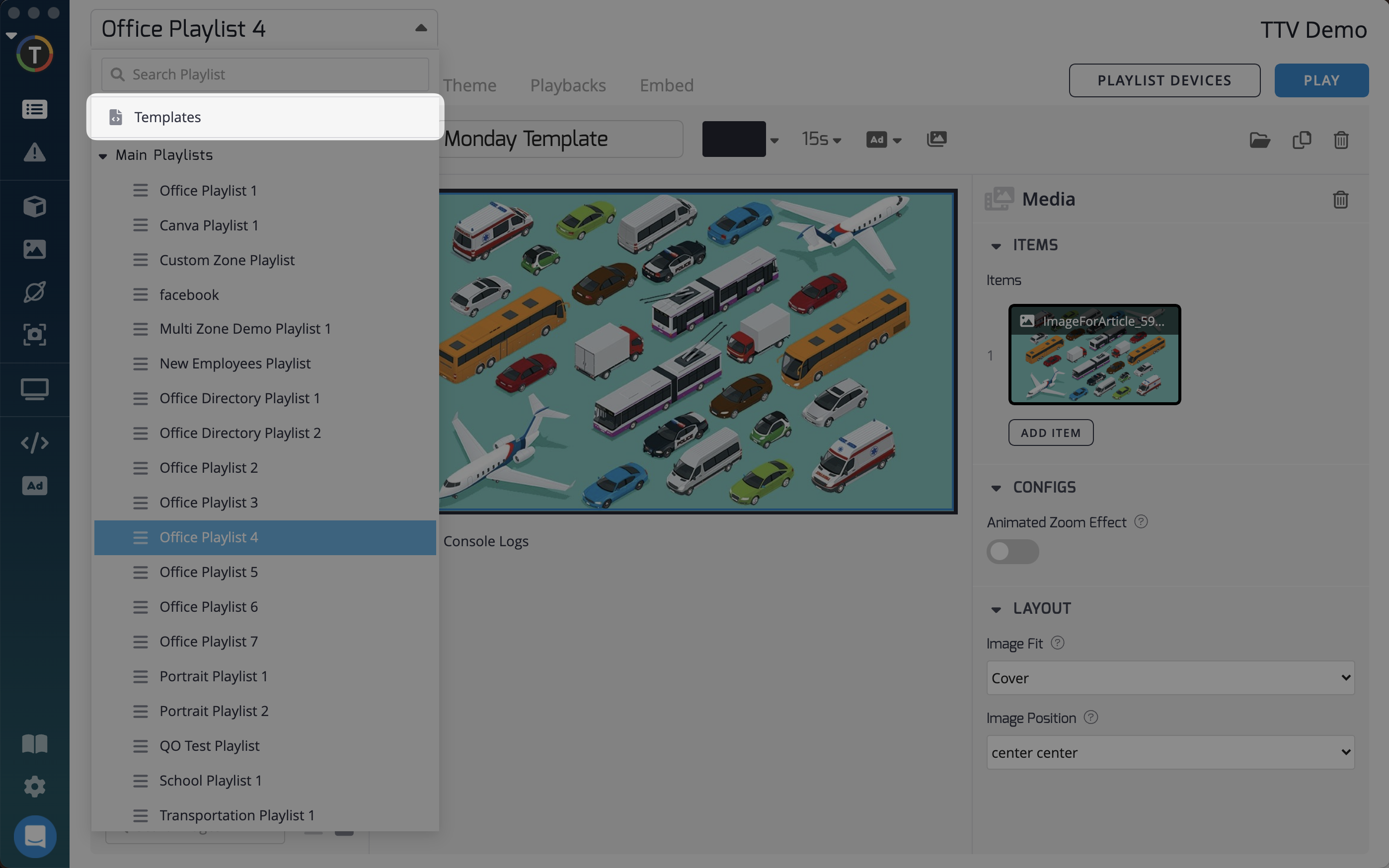Delete the Media zone with the trash icon
The height and width of the screenshot is (868, 1389).
click(1340, 199)
